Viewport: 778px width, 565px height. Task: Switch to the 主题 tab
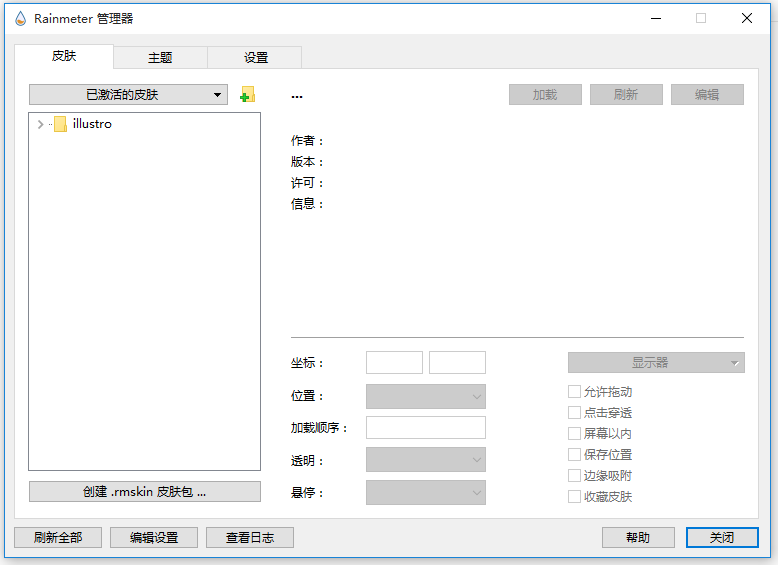pyautogui.click(x=160, y=57)
